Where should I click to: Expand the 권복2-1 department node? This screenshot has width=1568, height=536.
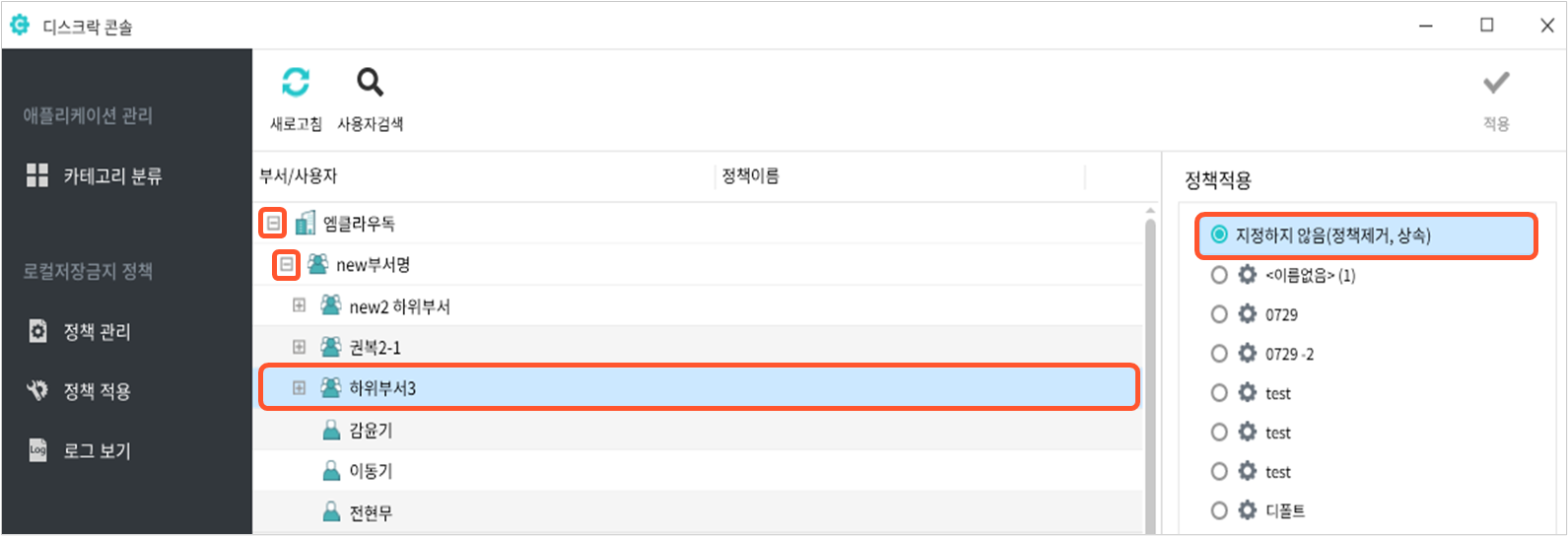[x=299, y=347]
